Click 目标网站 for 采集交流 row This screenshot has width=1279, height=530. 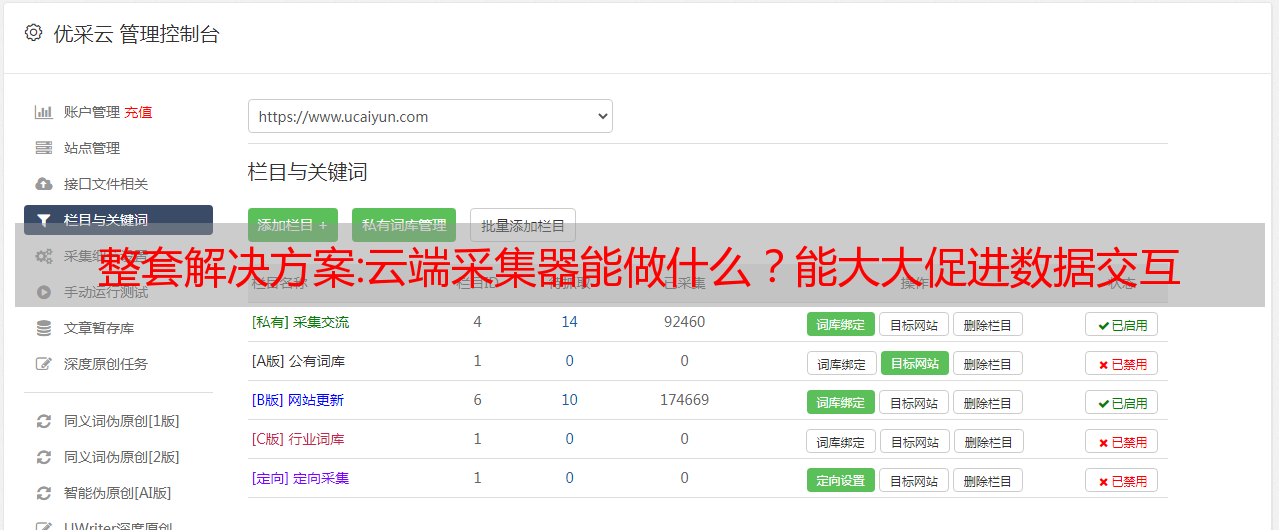pos(914,324)
